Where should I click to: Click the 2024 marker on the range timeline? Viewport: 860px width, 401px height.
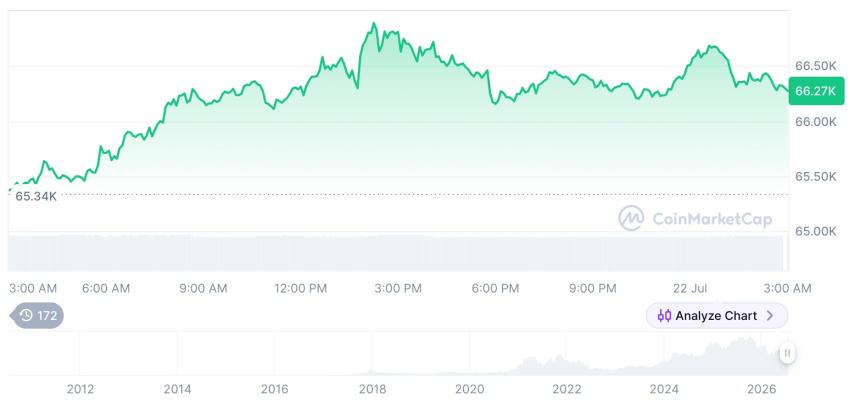click(664, 389)
